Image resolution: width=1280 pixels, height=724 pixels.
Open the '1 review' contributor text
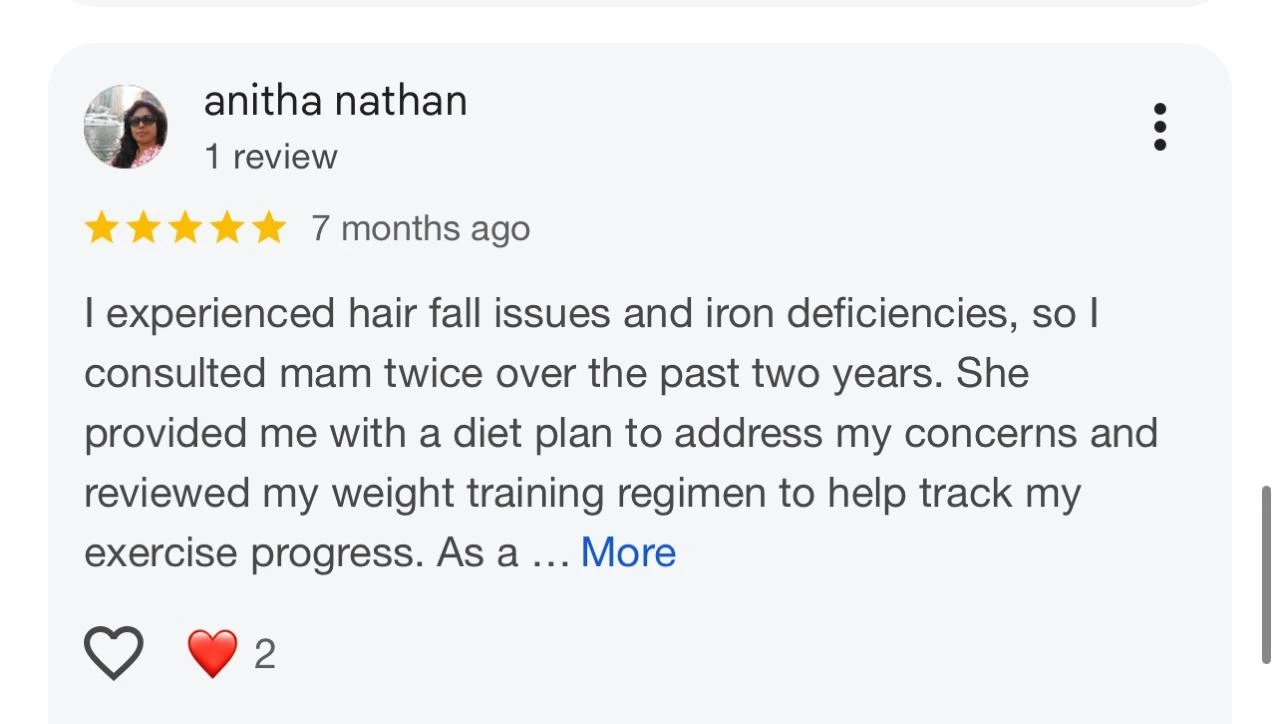(x=271, y=157)
